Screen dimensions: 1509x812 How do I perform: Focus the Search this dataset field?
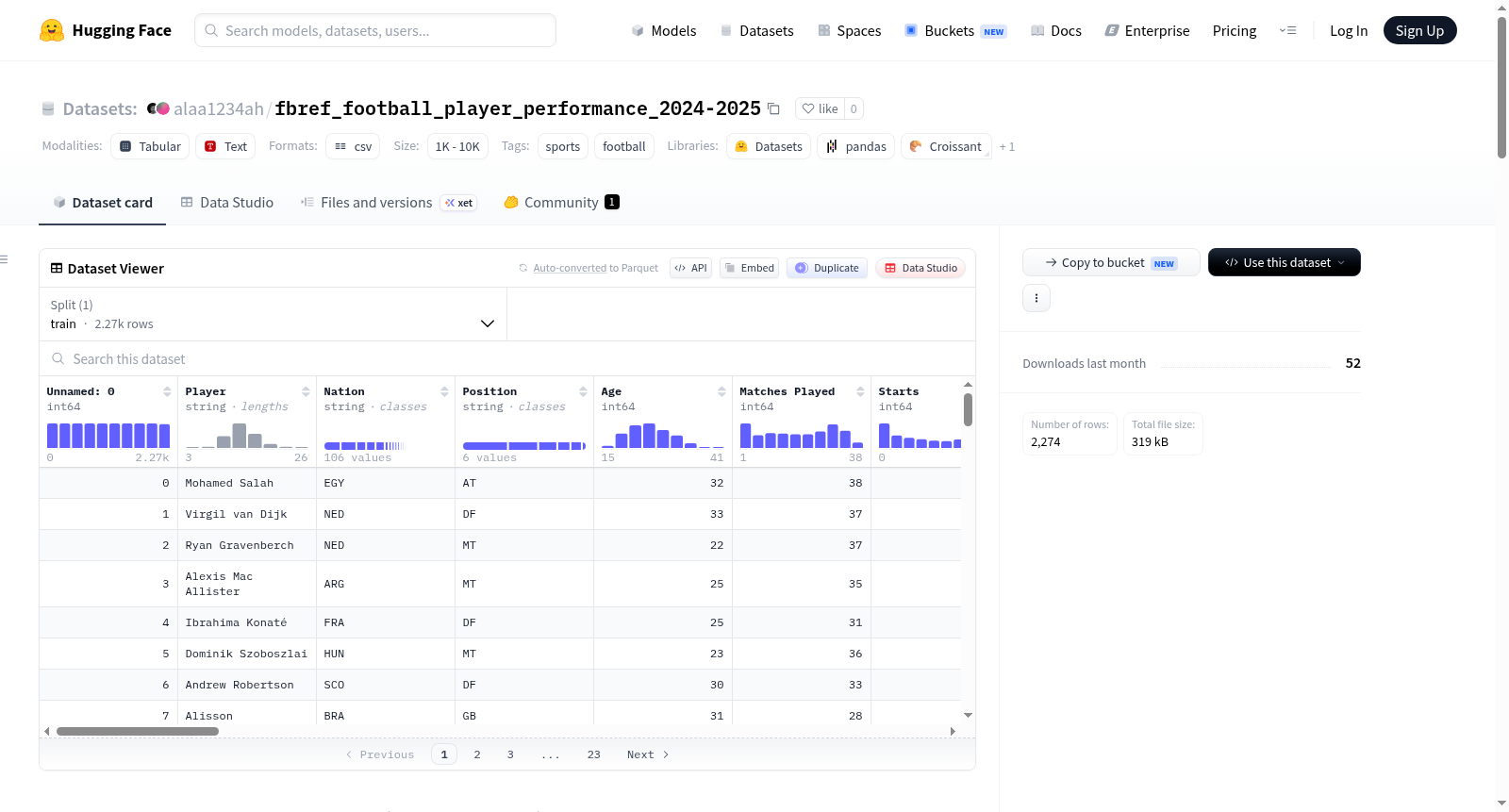(x=507, y=358)
